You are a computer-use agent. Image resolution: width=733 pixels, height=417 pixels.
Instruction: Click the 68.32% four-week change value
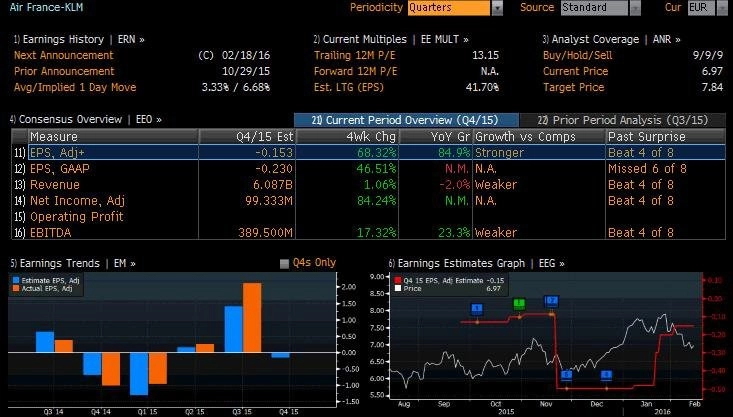click(377, 152)
